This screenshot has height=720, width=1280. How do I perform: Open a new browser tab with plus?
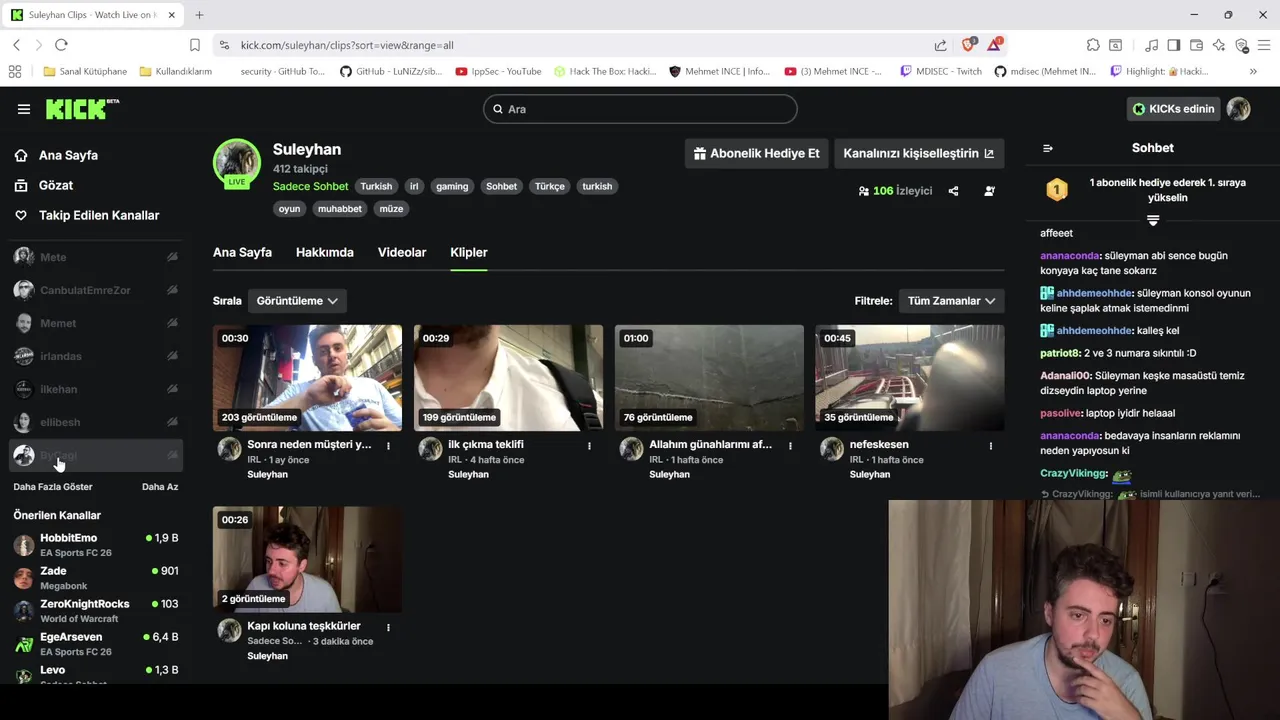[199, 15]
